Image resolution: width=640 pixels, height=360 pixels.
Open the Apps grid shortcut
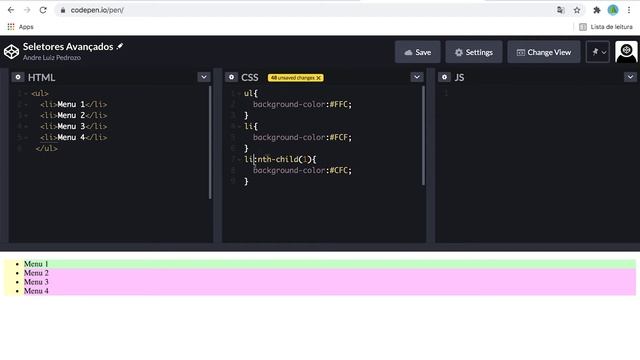[x=20, y=27]
